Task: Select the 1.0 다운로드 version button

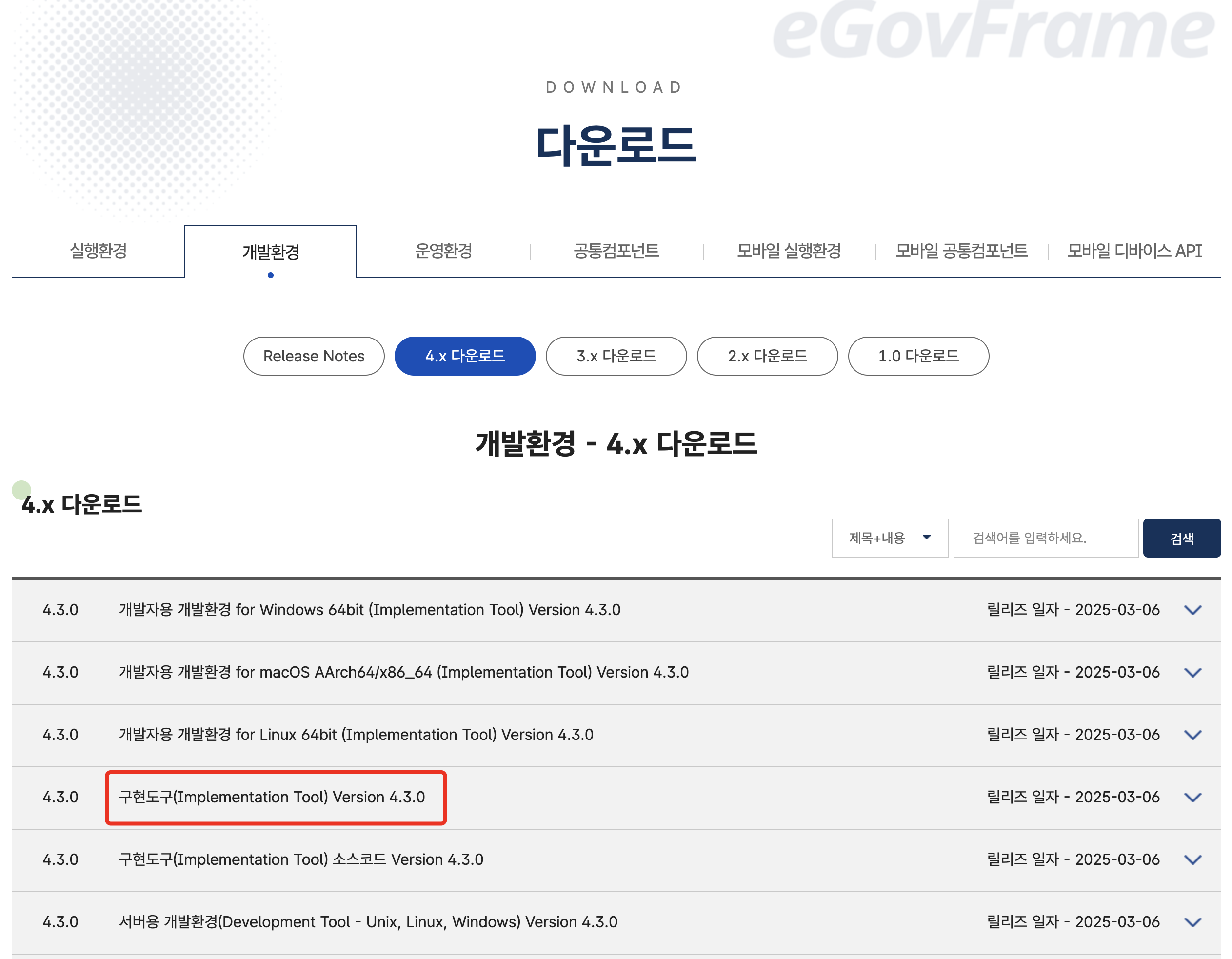Action: tap(919, 356)
